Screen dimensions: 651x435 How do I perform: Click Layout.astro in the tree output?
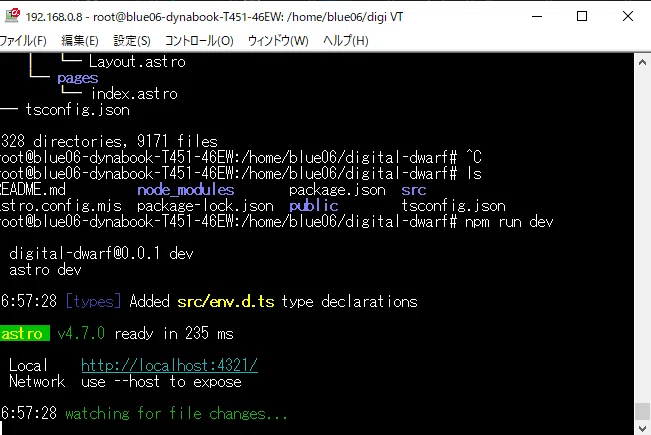pos(137,62)
